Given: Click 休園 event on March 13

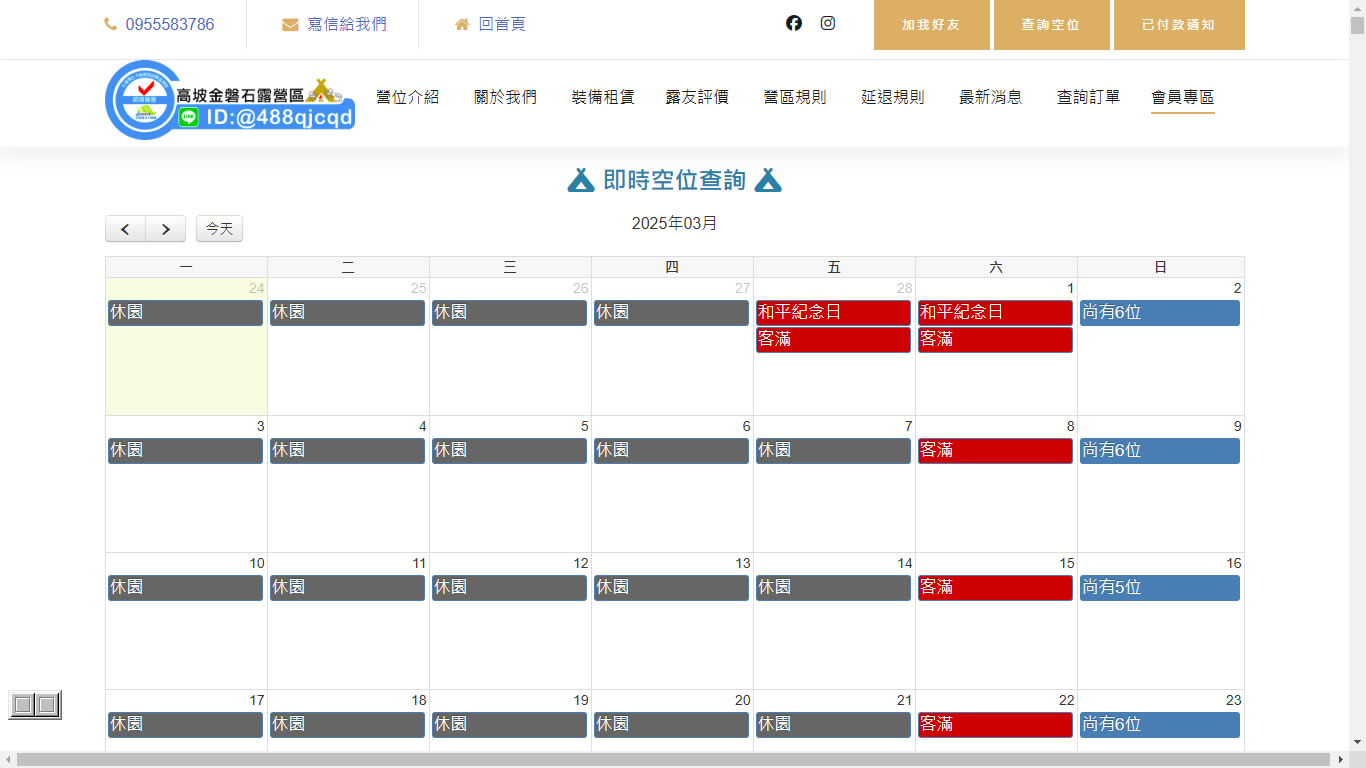Looking at the screenshot, I should point(672,588).
